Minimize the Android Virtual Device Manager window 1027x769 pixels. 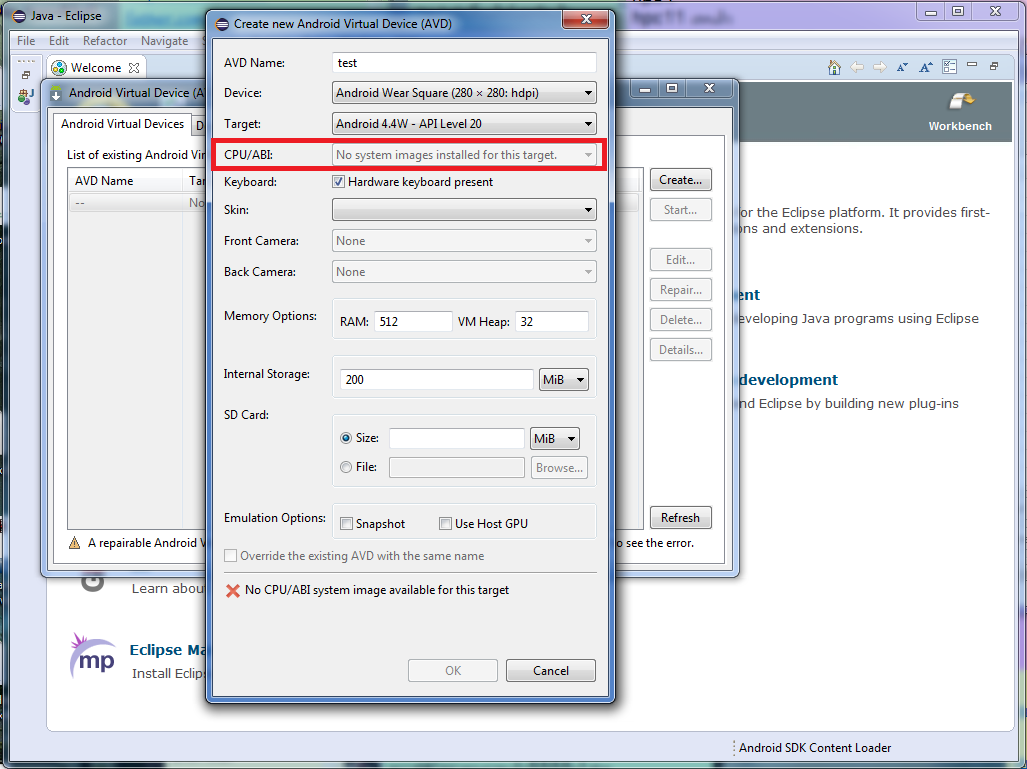click(645, 88)
